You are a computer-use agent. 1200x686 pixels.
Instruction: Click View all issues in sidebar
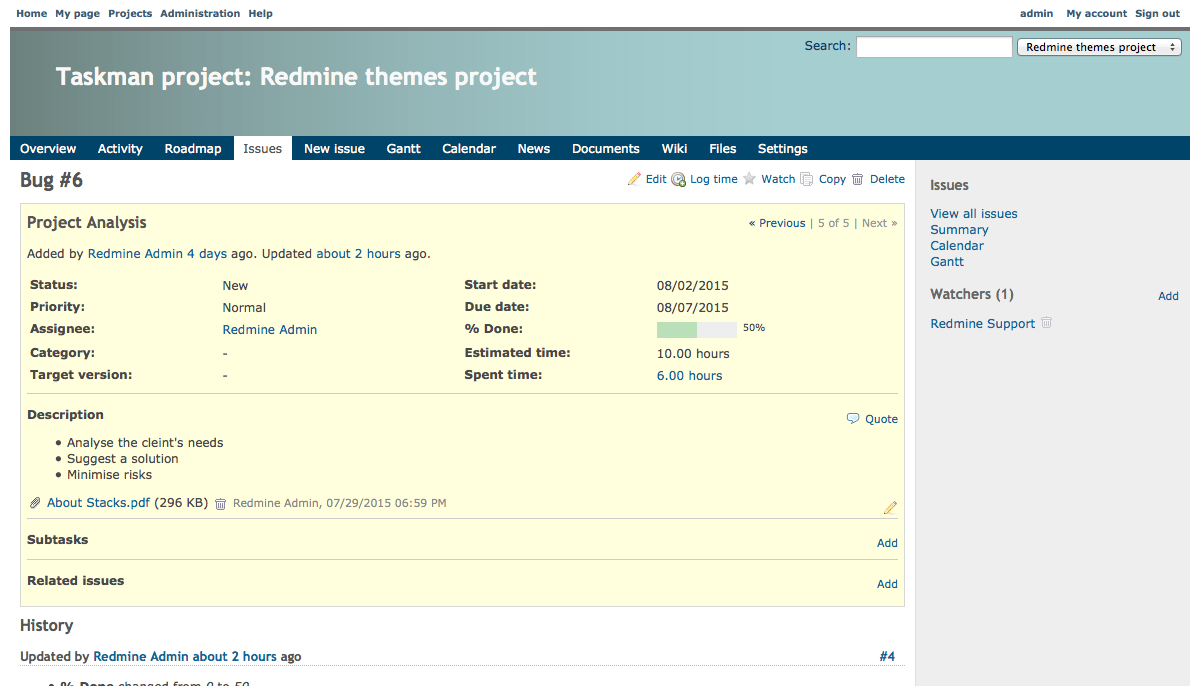(974, 214)
